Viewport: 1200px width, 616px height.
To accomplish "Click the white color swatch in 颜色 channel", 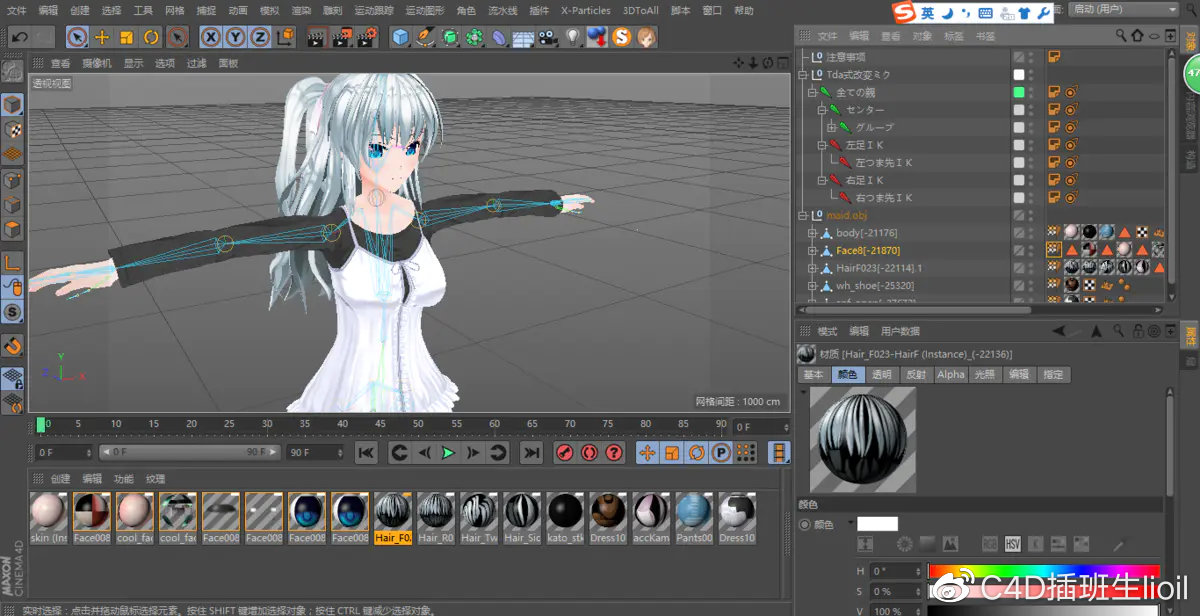I will coord(876,522).
